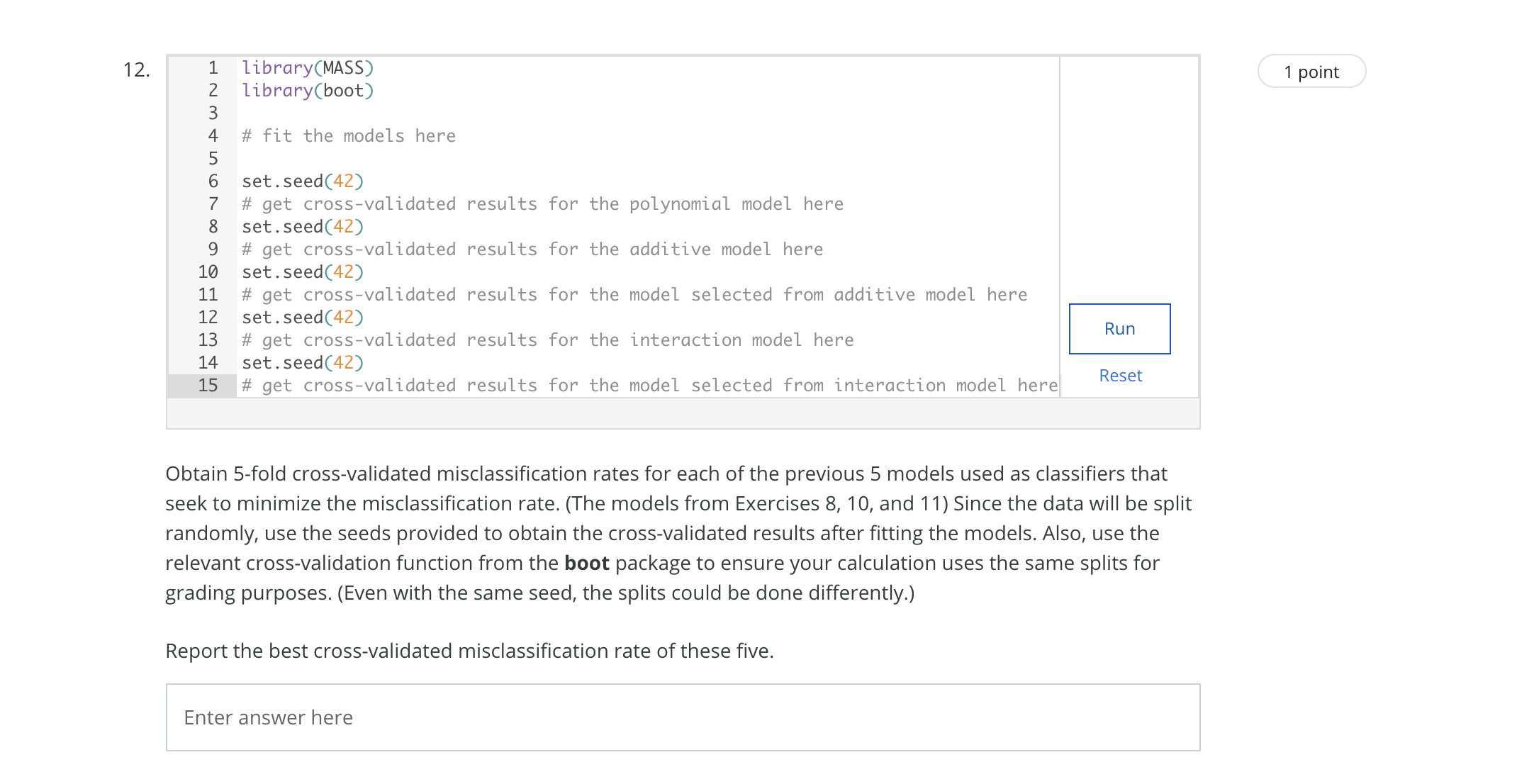
Task: Click line number 1 in the gutter
Action: pyautogui.click(x=213, y=68)
